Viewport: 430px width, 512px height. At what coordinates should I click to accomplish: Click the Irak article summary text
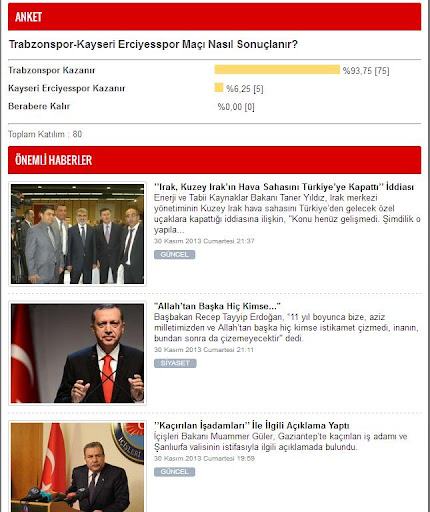coord(287,214)
